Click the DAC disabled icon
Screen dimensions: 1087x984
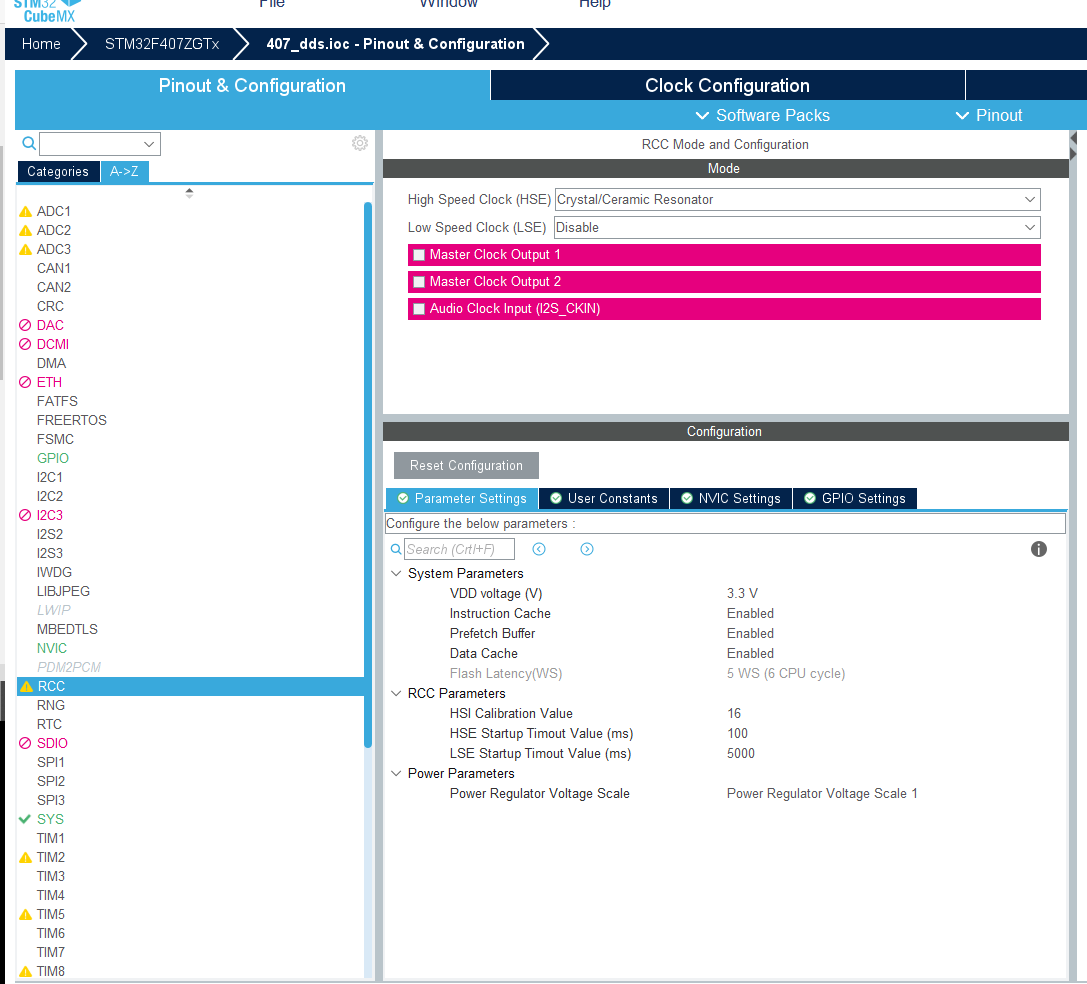pos(25,325)
